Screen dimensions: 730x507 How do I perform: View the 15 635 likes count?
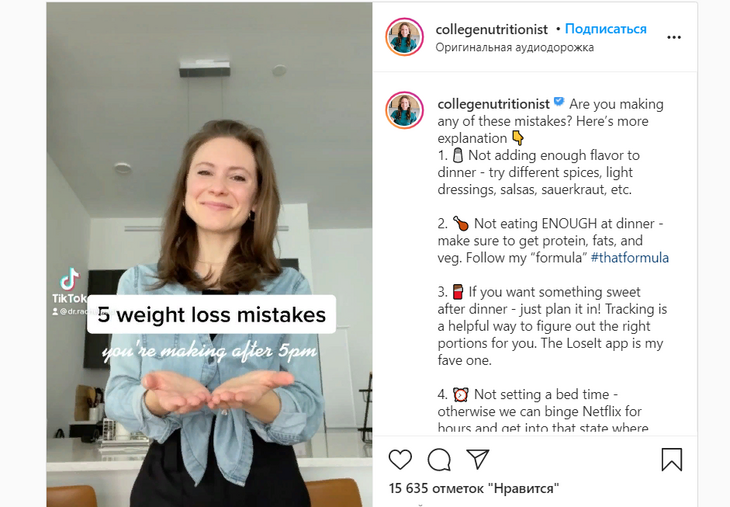click(x=473, y=488)
